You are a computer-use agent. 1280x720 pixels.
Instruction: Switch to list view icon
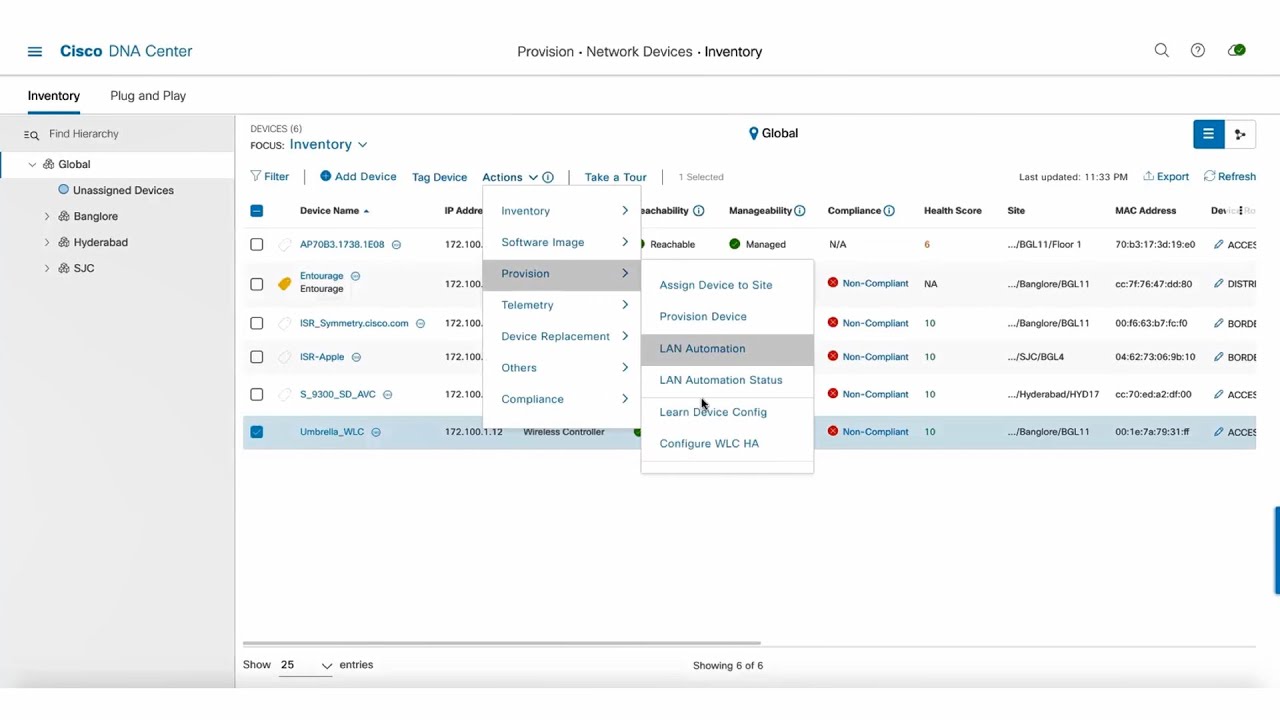tap(1208, 134)
